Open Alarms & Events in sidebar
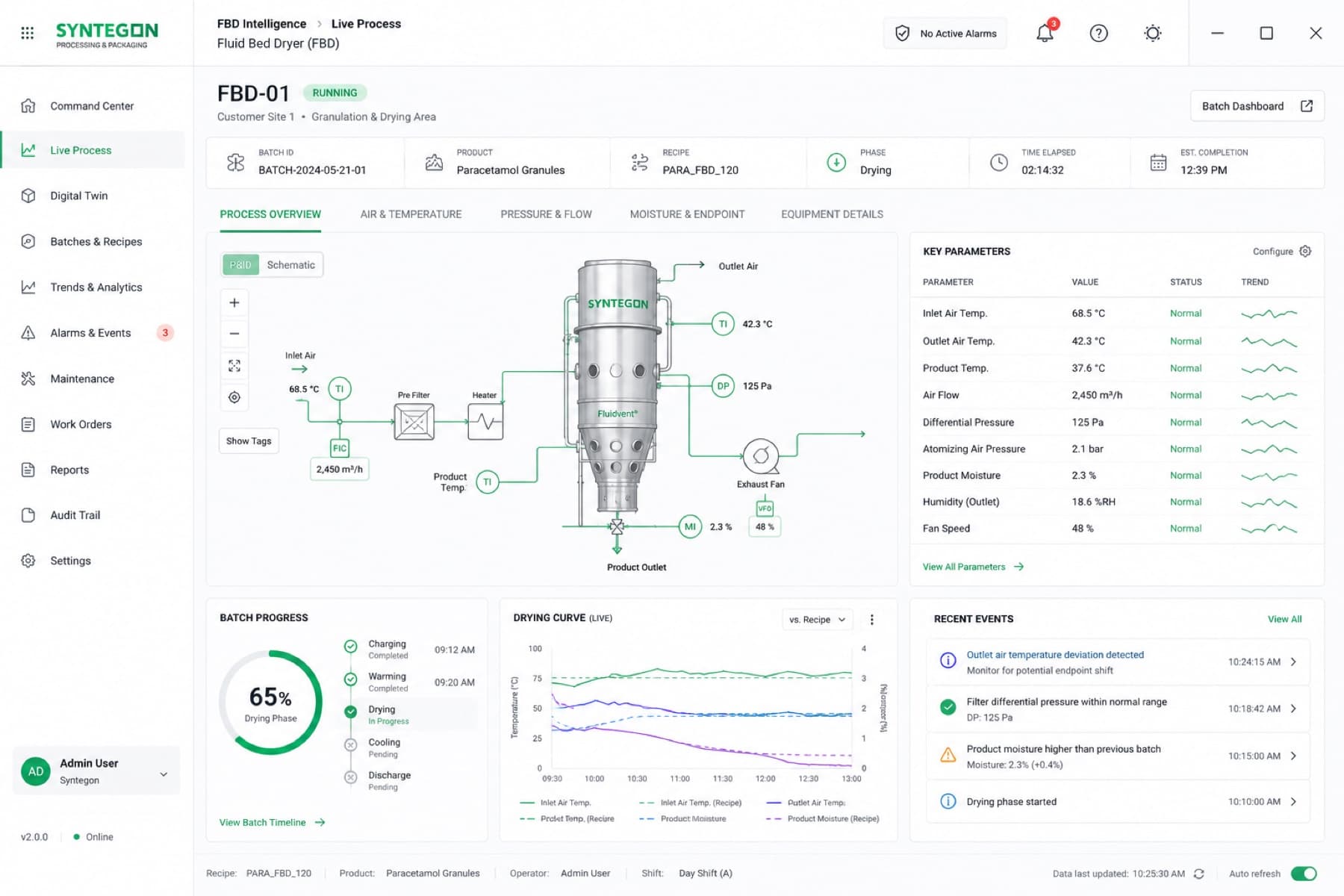The width and height of the screenshot is (1344, 896). pos(93,333)
